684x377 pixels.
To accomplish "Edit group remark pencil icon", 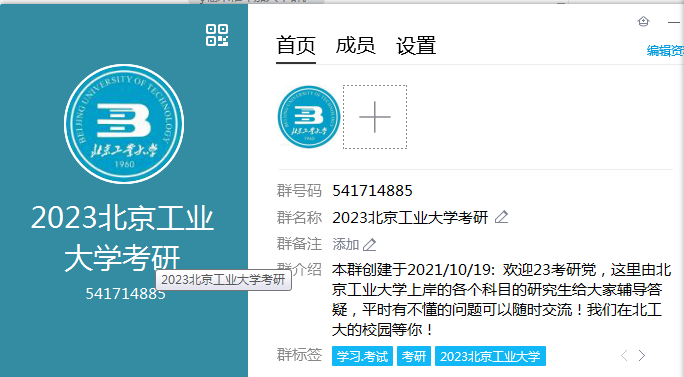I will [x=369, y=244].
